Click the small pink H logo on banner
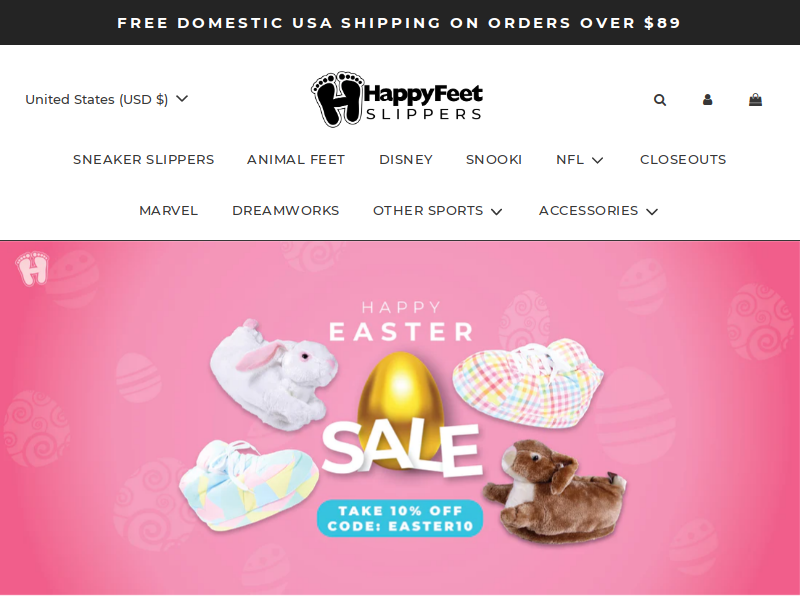The height and width of the screenshot is (600, 800). click(32, 268)
